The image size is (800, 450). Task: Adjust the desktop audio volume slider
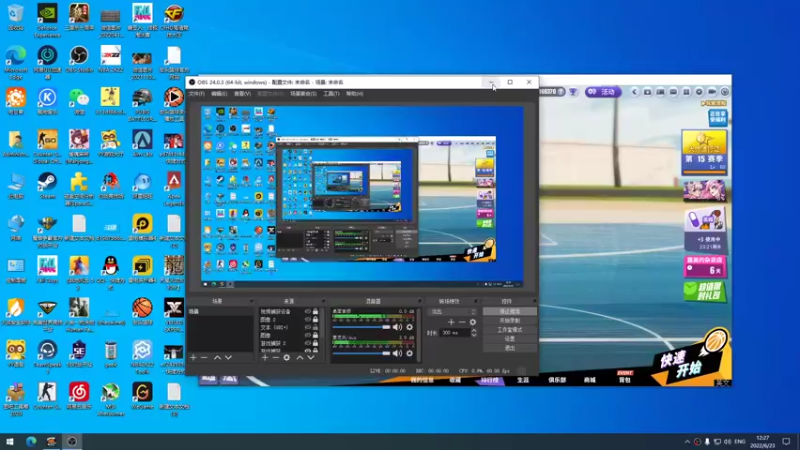pyautogui.click(x=361, y=327)
